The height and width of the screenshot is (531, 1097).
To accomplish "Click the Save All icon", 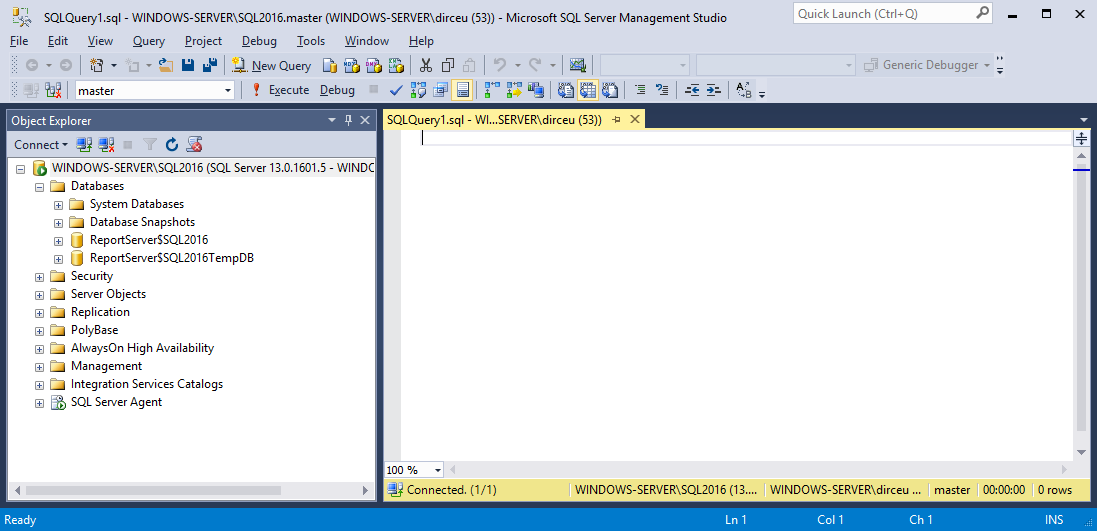I will tap(208, 65).
